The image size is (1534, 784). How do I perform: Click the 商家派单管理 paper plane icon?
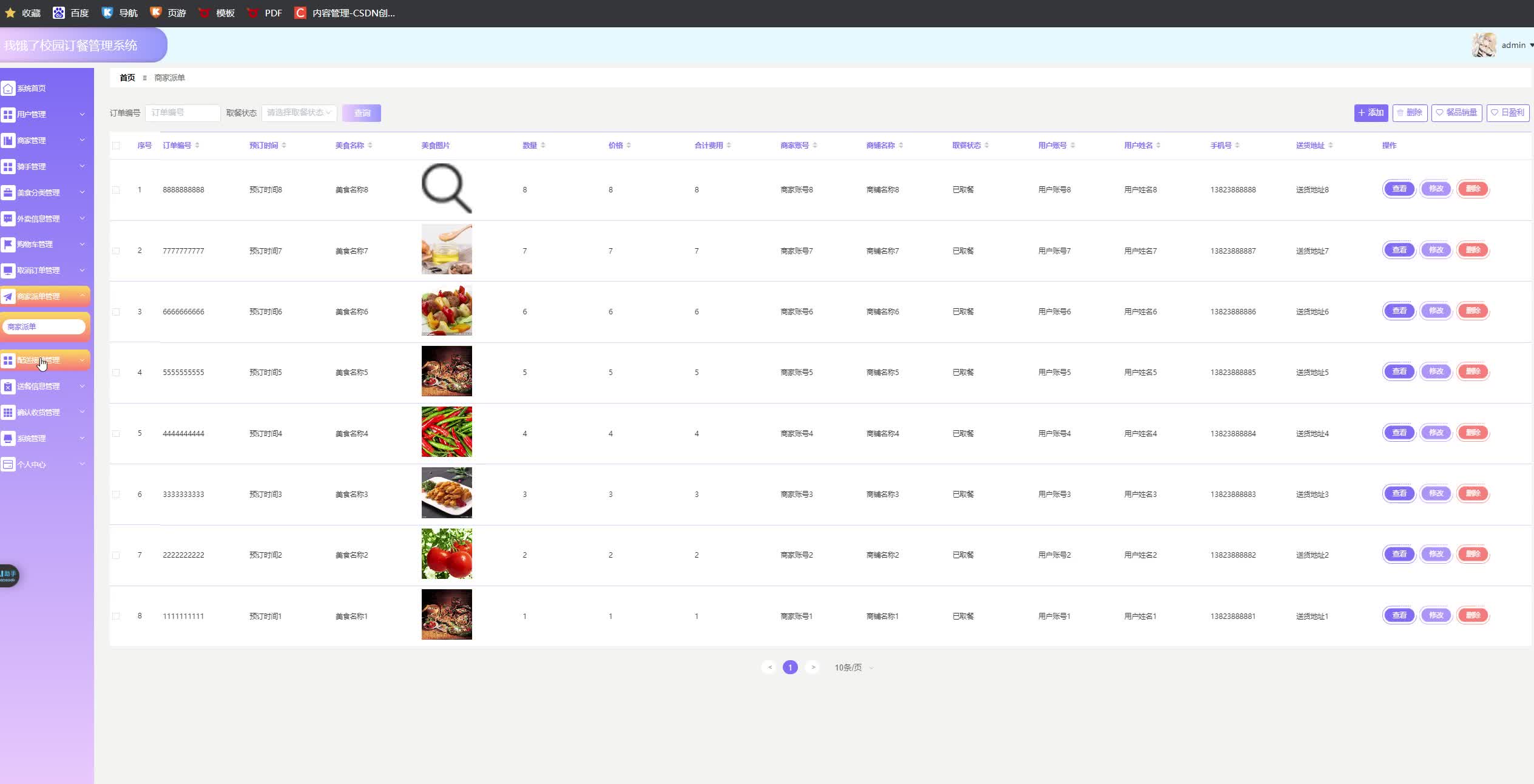[x=8, y=297]
